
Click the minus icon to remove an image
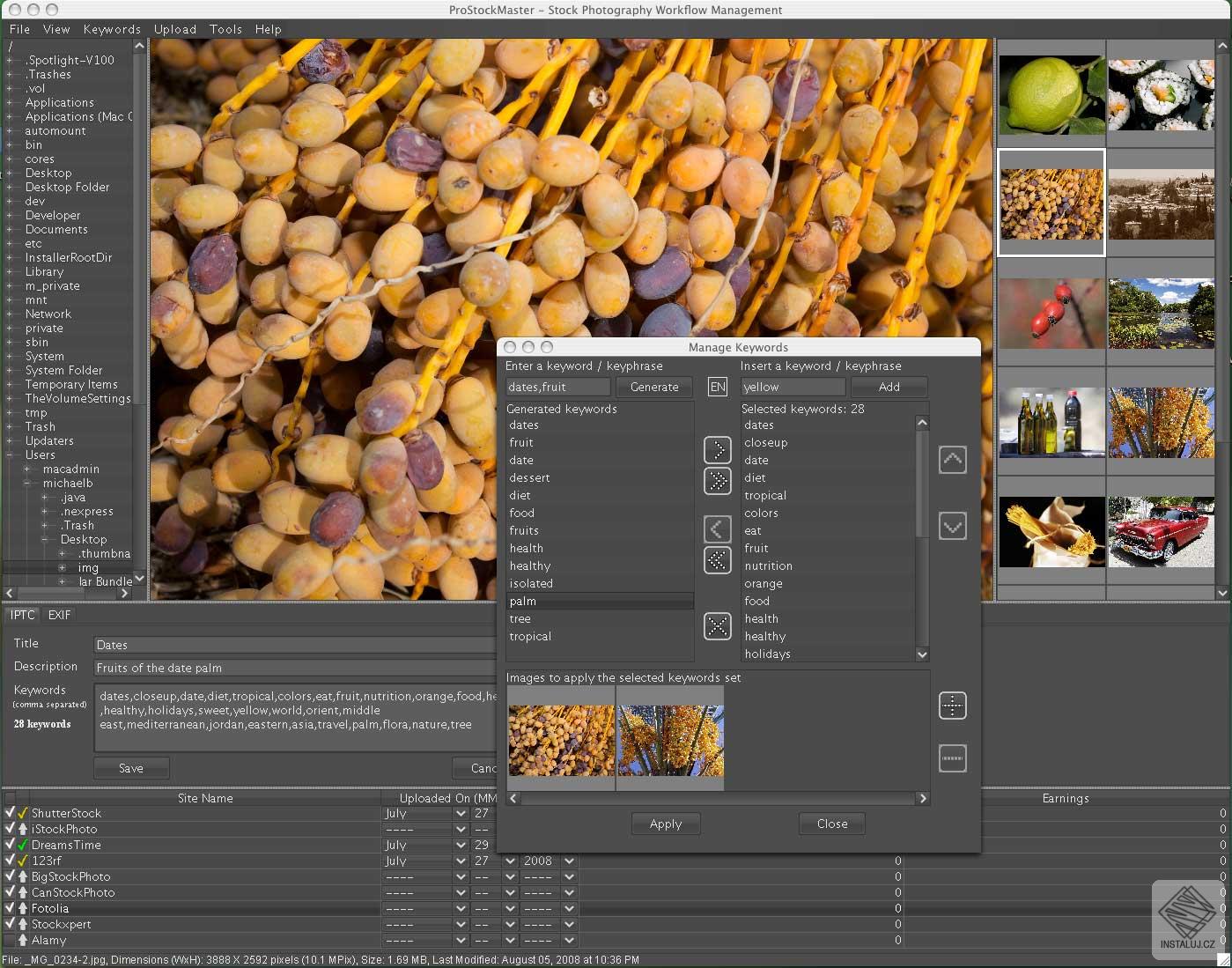click(x=952, y=758)
